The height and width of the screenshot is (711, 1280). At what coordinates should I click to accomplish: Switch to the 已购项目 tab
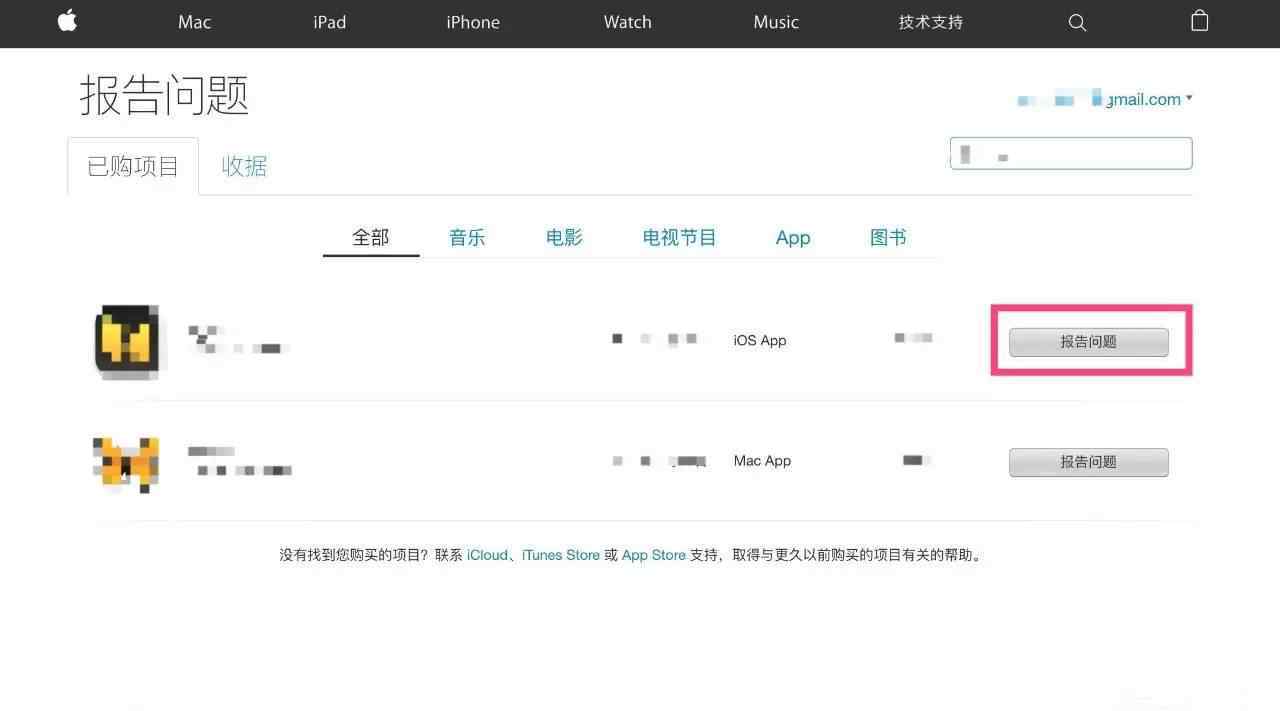[x=133, y=166]
